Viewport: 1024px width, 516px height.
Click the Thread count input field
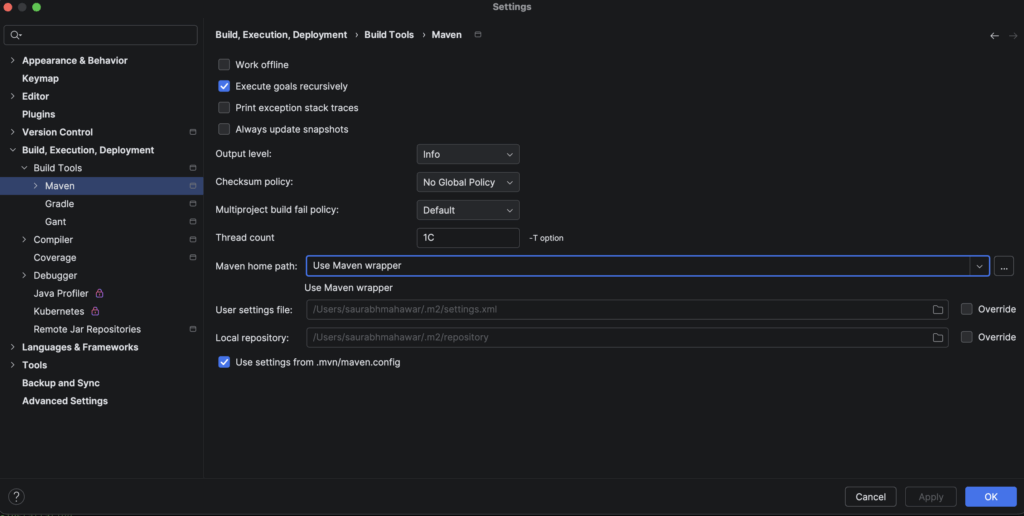coord(467,238)
